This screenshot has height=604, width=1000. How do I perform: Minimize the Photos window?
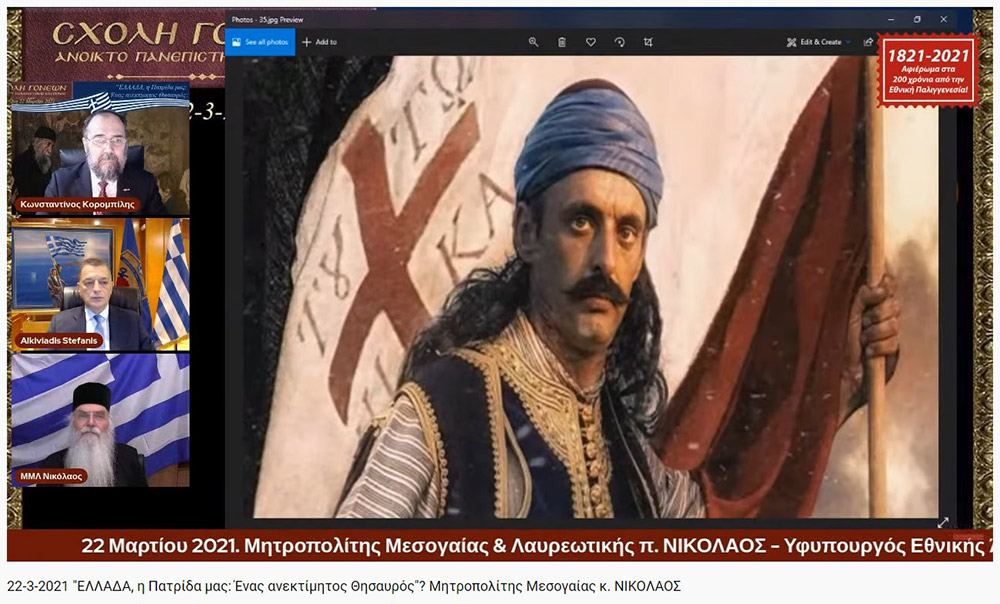[891, 19]
